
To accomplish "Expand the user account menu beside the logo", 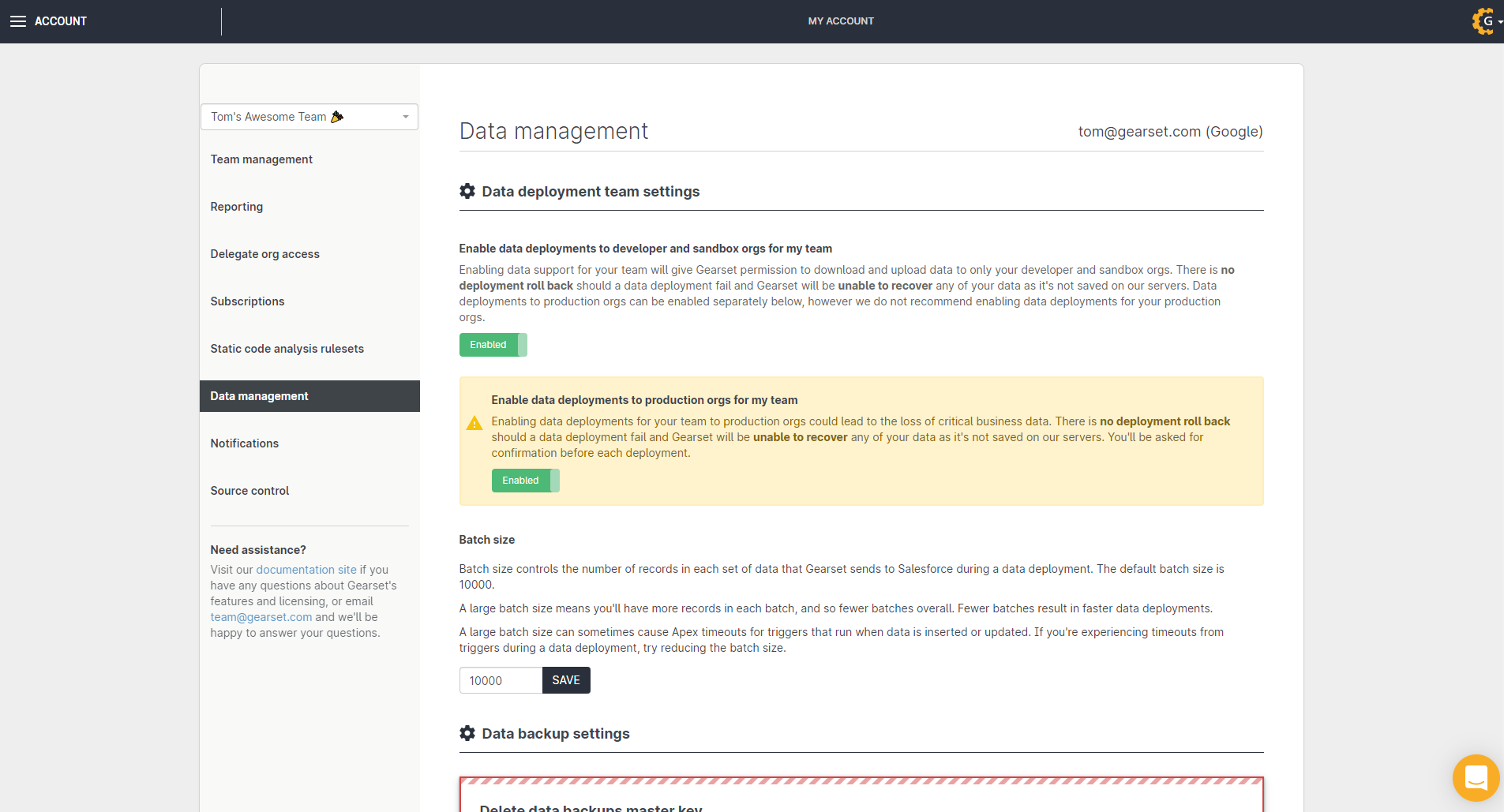I will (1500, 21).
